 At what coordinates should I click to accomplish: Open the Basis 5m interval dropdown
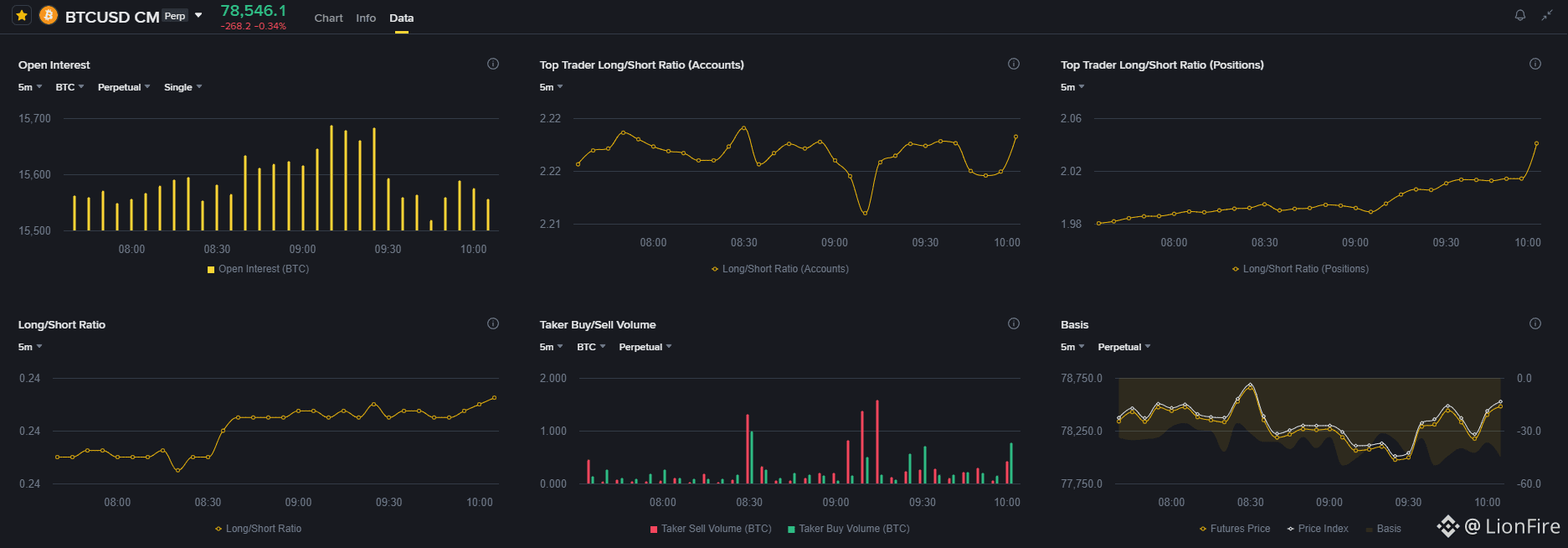(1072, 347)
